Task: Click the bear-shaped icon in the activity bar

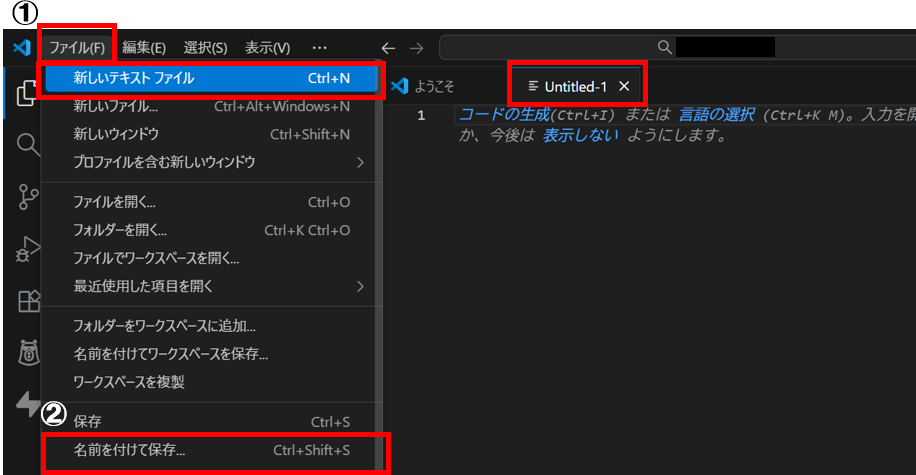Action: [29, 353]
